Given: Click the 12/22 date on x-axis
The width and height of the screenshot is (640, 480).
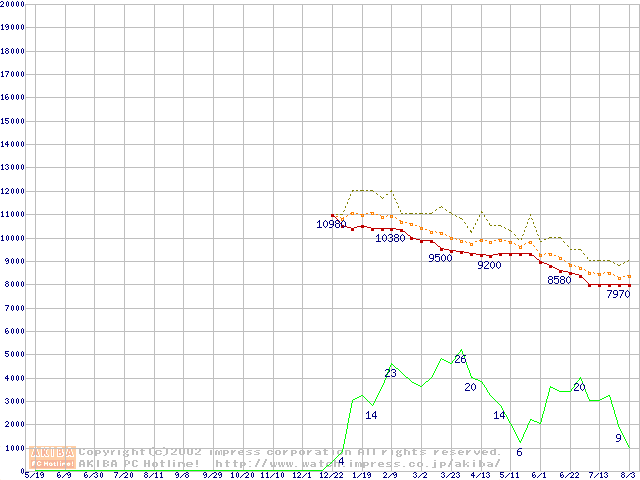Looking at the screenshot, I should (x=331, y=475).
